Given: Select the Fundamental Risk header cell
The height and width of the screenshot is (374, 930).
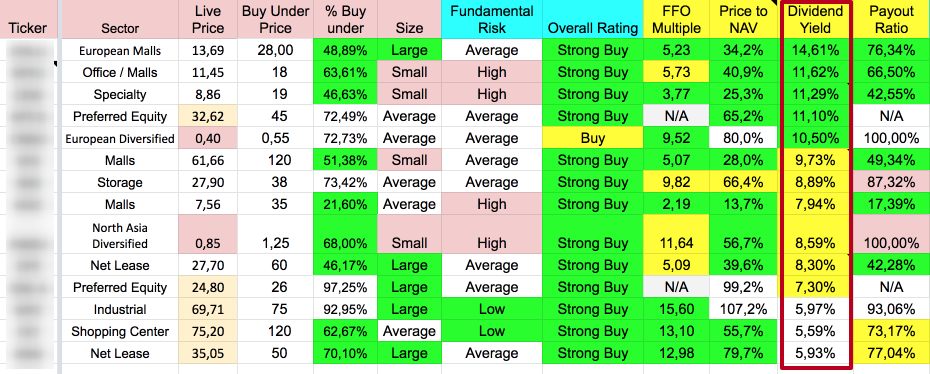Looking at the screenshot, I should 492,20.
